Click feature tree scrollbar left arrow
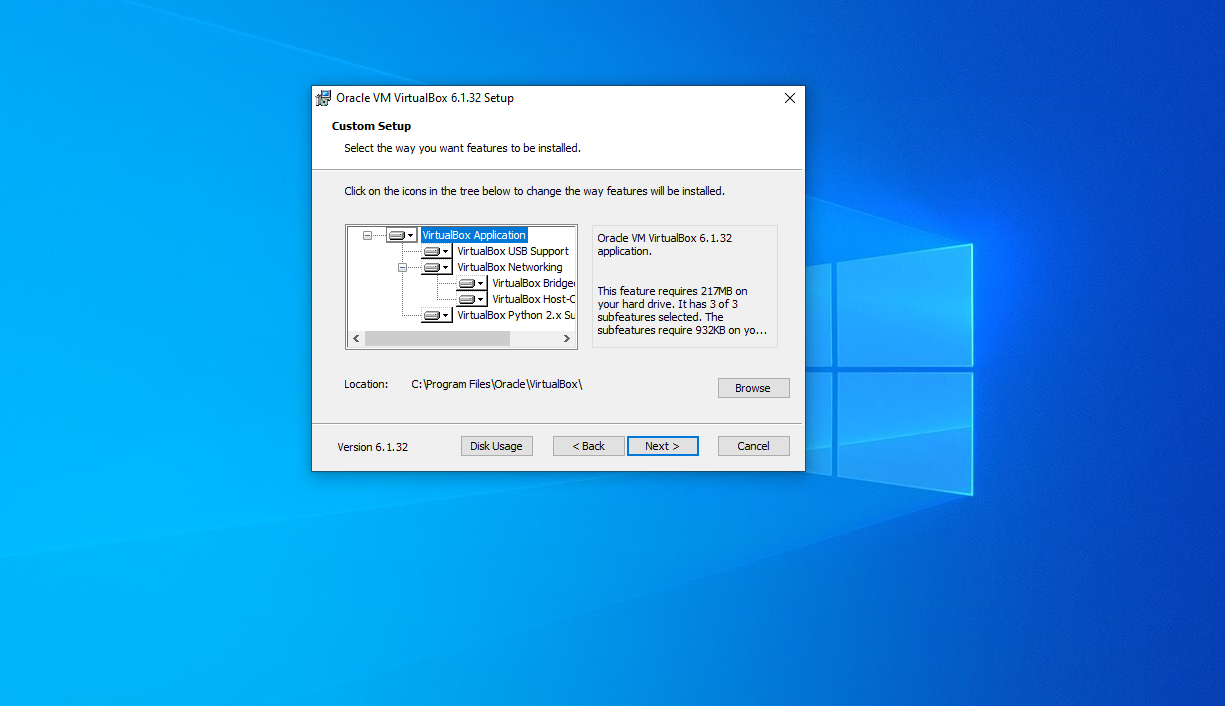The width and height of the screenshot is (1225, 706). (356, 339)
